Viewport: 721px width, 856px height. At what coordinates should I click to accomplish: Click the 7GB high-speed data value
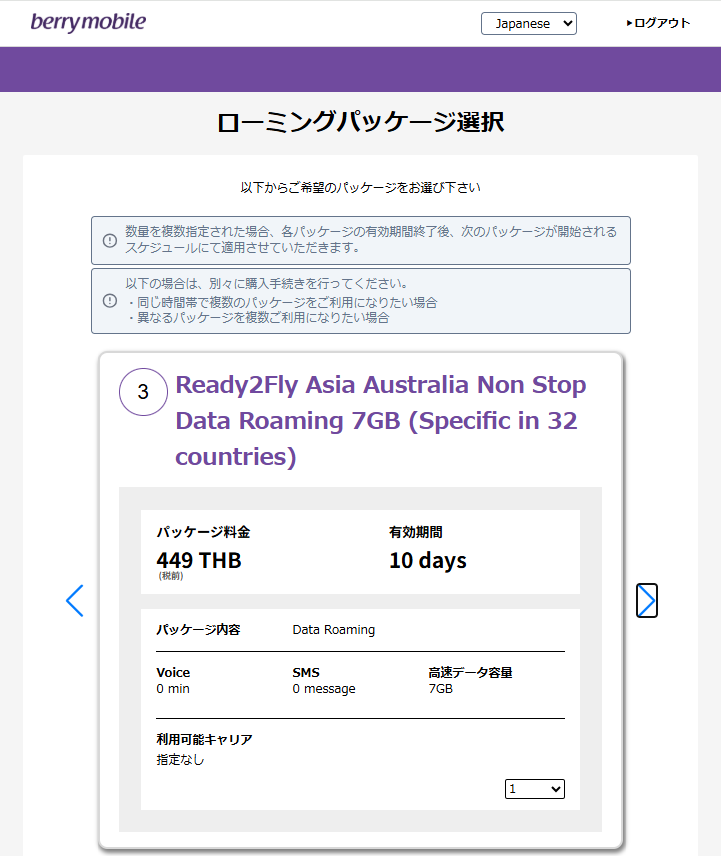pyautogui.click(x=440, y=689)
